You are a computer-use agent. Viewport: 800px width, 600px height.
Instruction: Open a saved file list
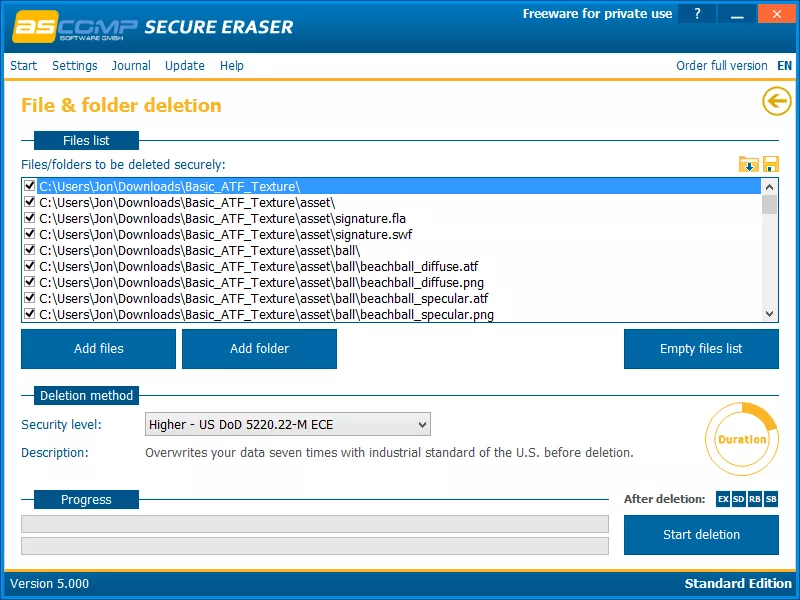point(748,163)
